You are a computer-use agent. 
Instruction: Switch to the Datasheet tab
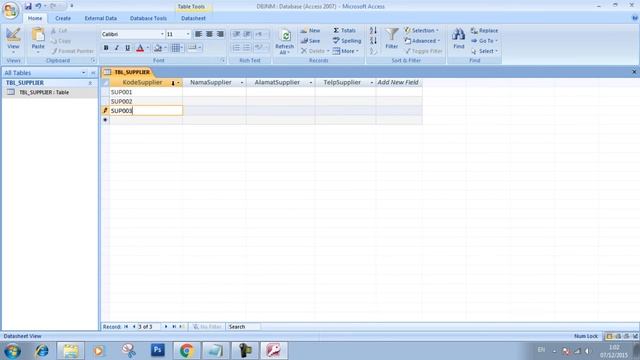(x=193, y=18)
